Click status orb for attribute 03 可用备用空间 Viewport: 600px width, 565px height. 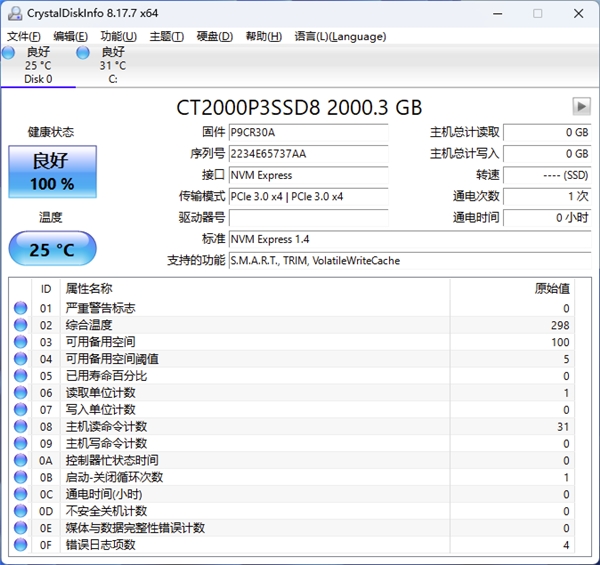pos(21,342)
